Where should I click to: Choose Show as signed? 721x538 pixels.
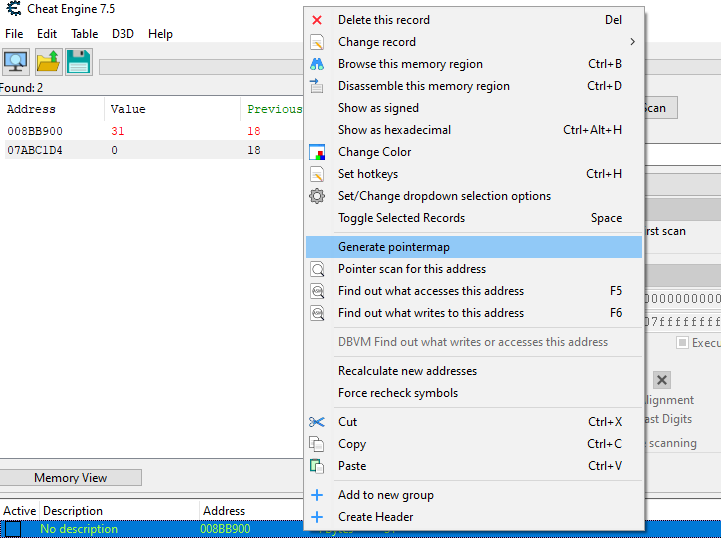(x=474, y=108)
